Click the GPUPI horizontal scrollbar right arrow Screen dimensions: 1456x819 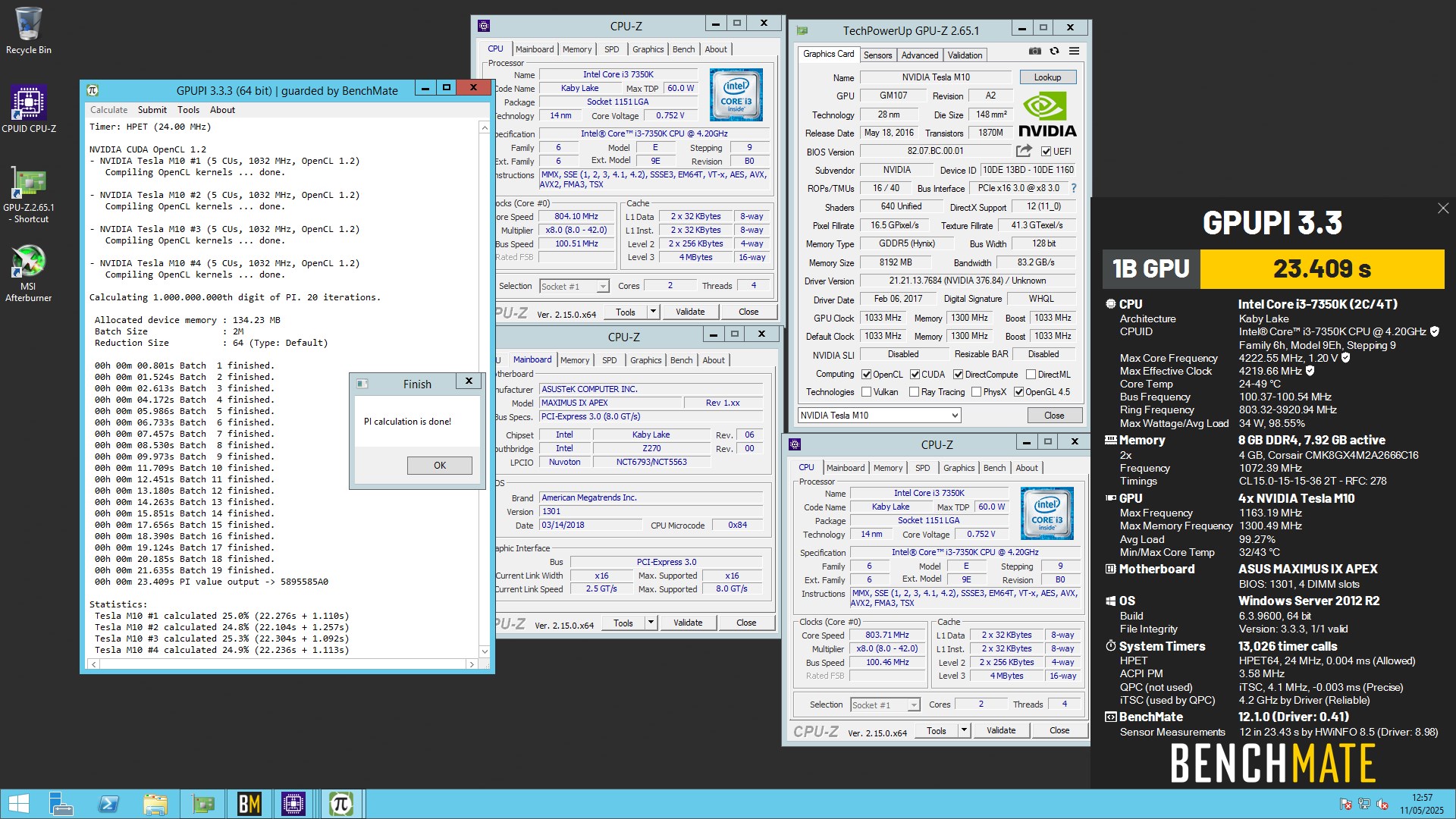(x=472, y=664)
